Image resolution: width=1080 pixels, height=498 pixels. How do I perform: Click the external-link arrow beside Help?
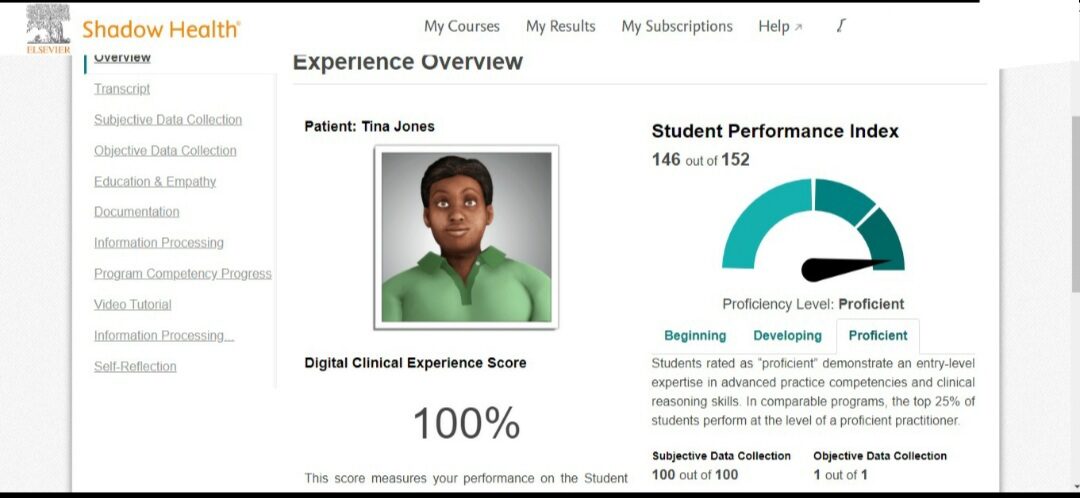click(799, 28)
